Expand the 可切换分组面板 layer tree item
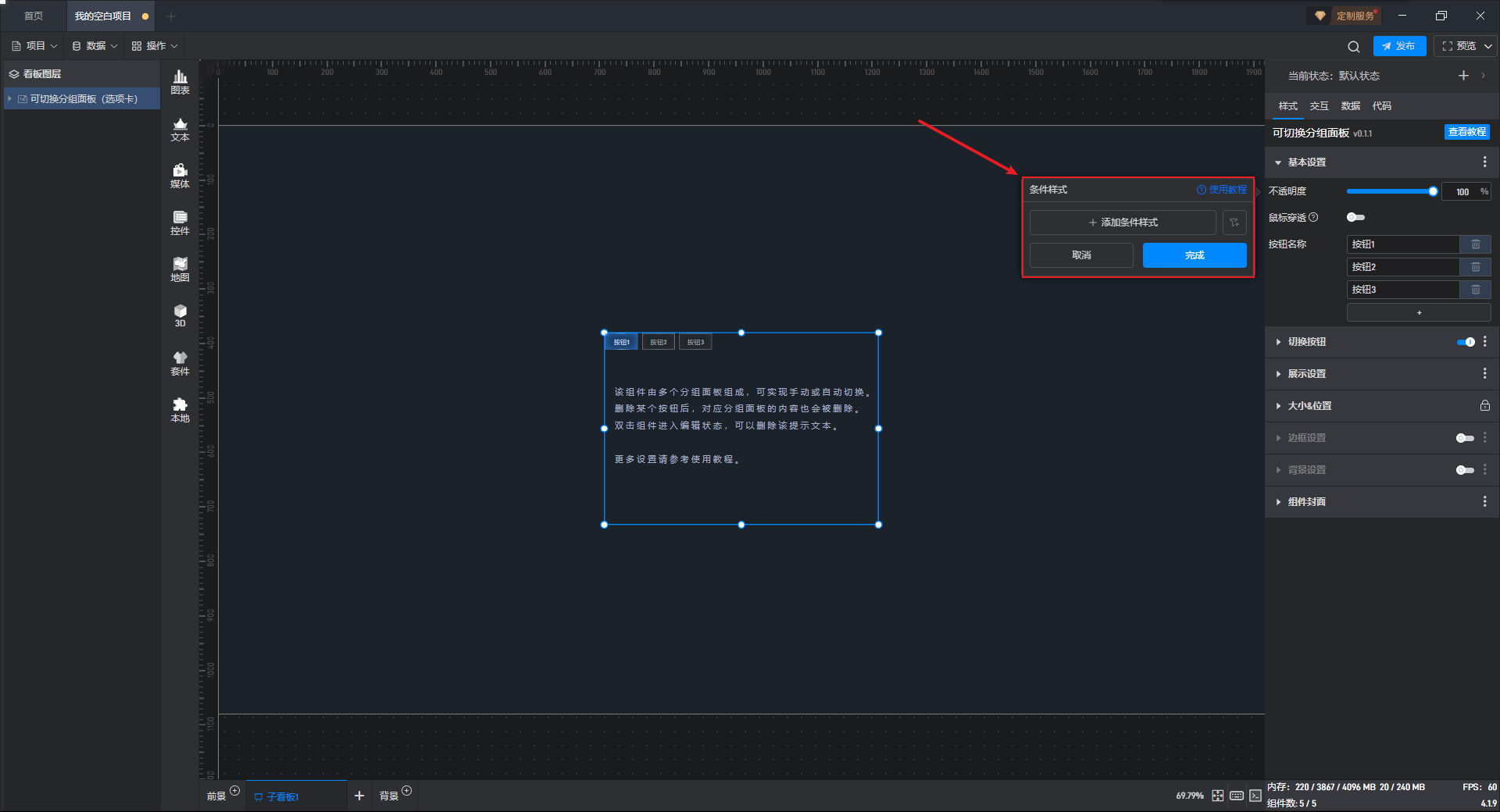This screenshot has width=1500, height=812. [x=9, y=98]
